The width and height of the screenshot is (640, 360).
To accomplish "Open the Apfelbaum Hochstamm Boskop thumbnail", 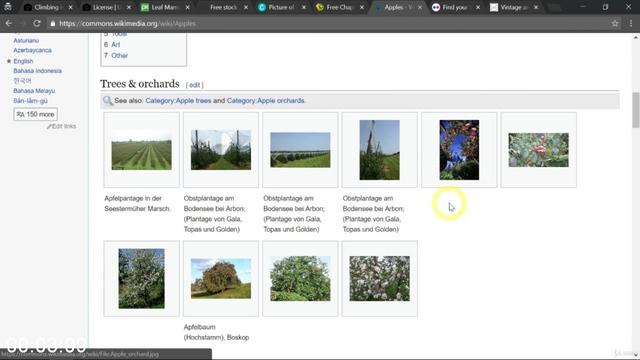I will (221, 278).
